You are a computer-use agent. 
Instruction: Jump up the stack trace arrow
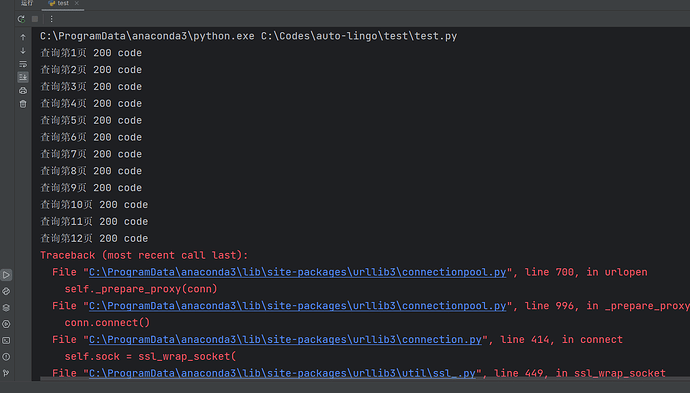23,37
